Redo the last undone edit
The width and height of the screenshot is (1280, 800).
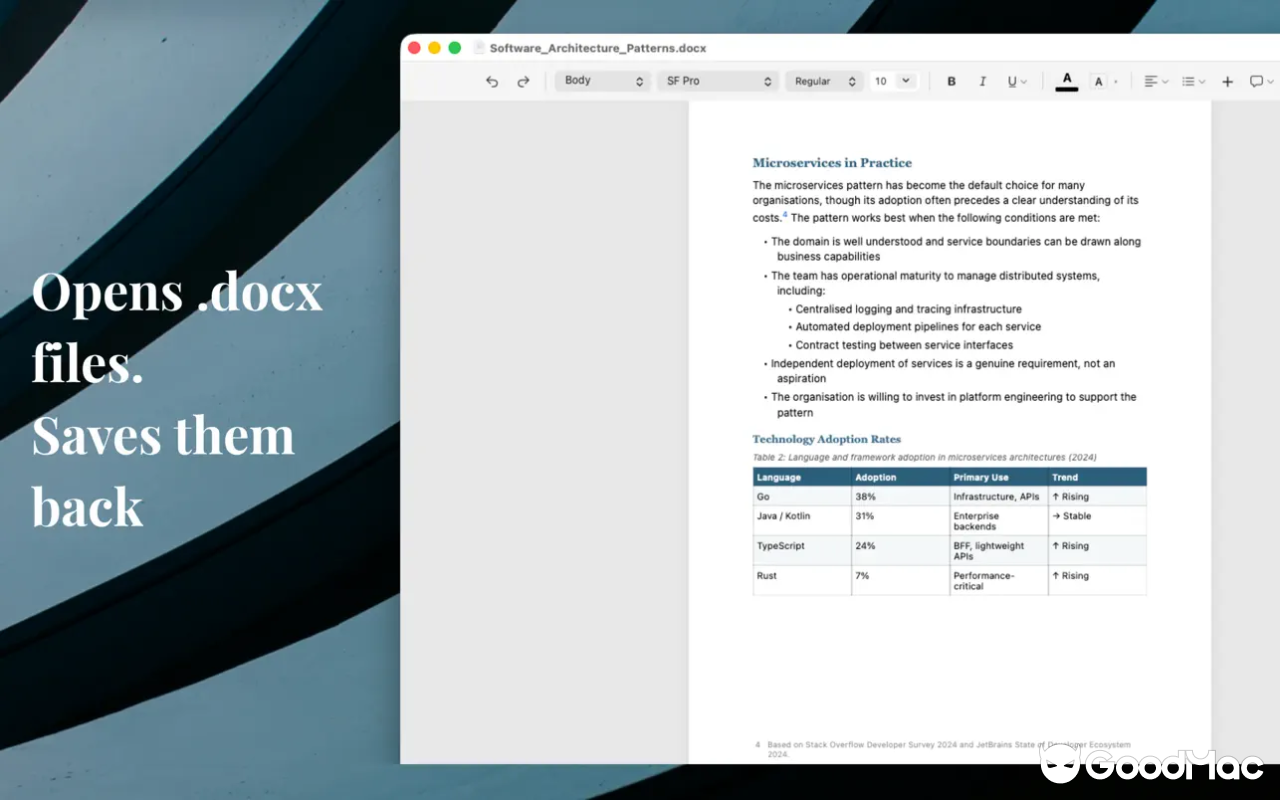pyautogui.click(x=523, y=81)
